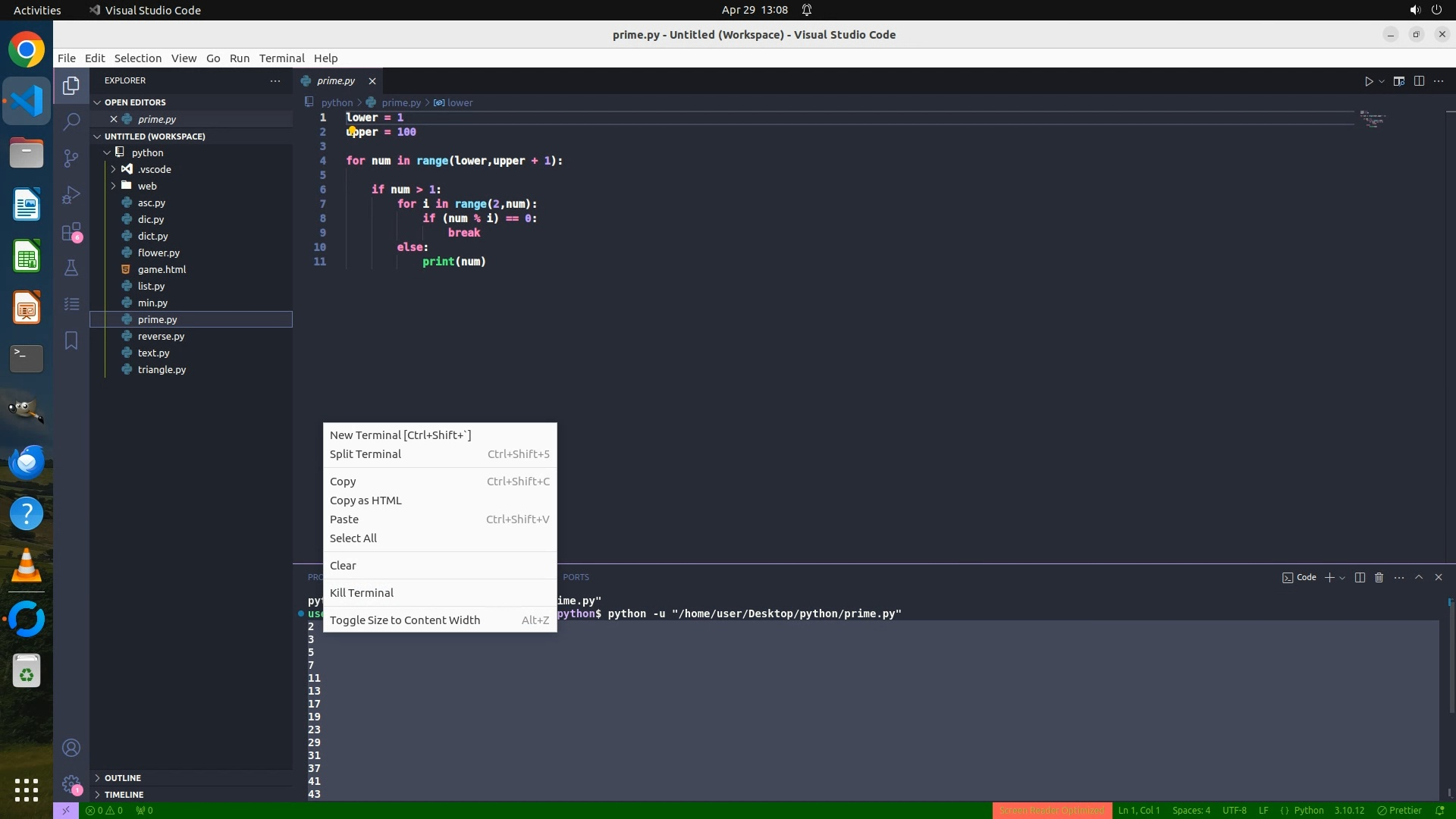Open the launch profile dropdown beside the plus
Viewport: 1456px width, 819px height.
(1342, 578)
